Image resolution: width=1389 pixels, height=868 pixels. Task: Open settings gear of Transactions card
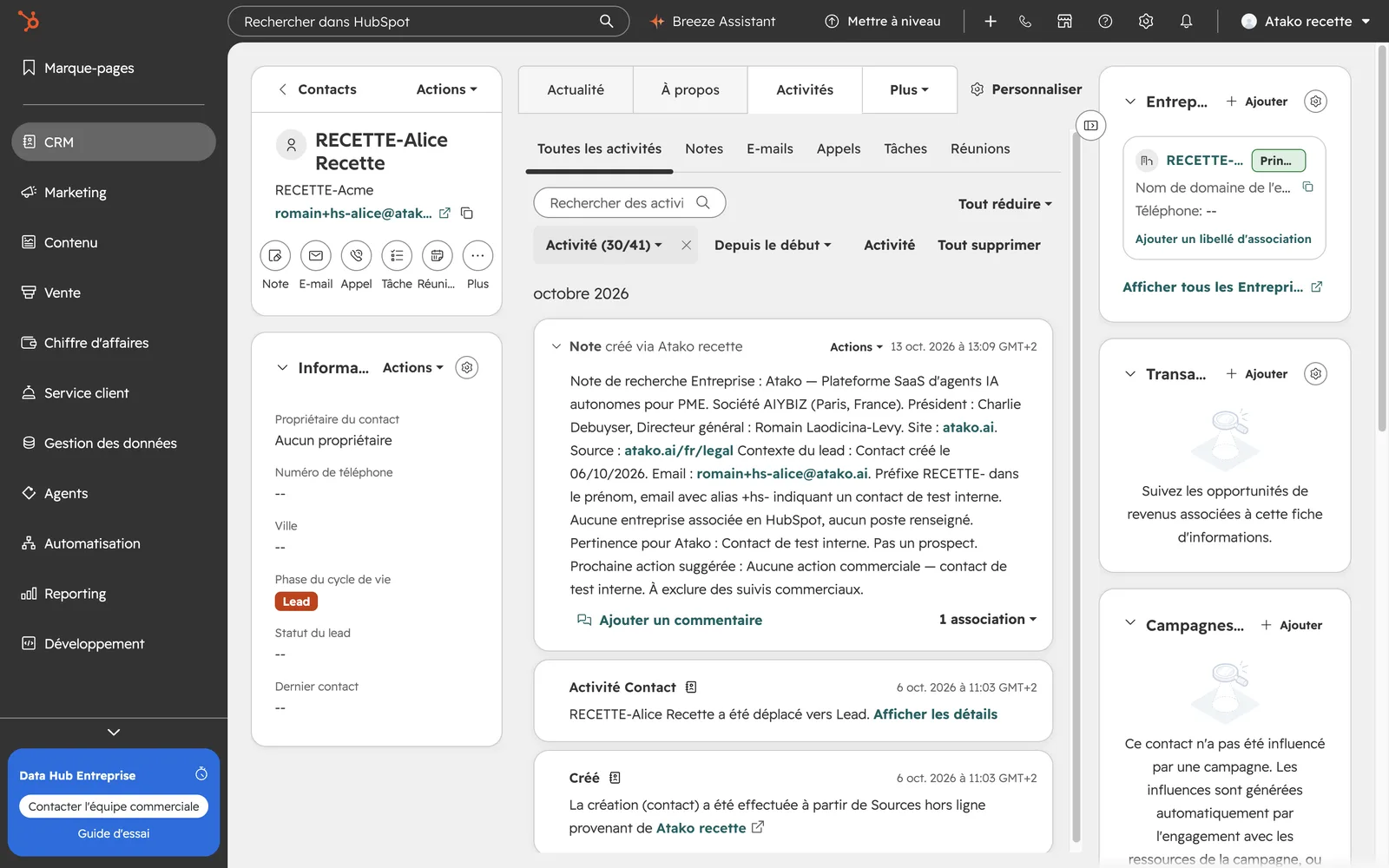1316,374
